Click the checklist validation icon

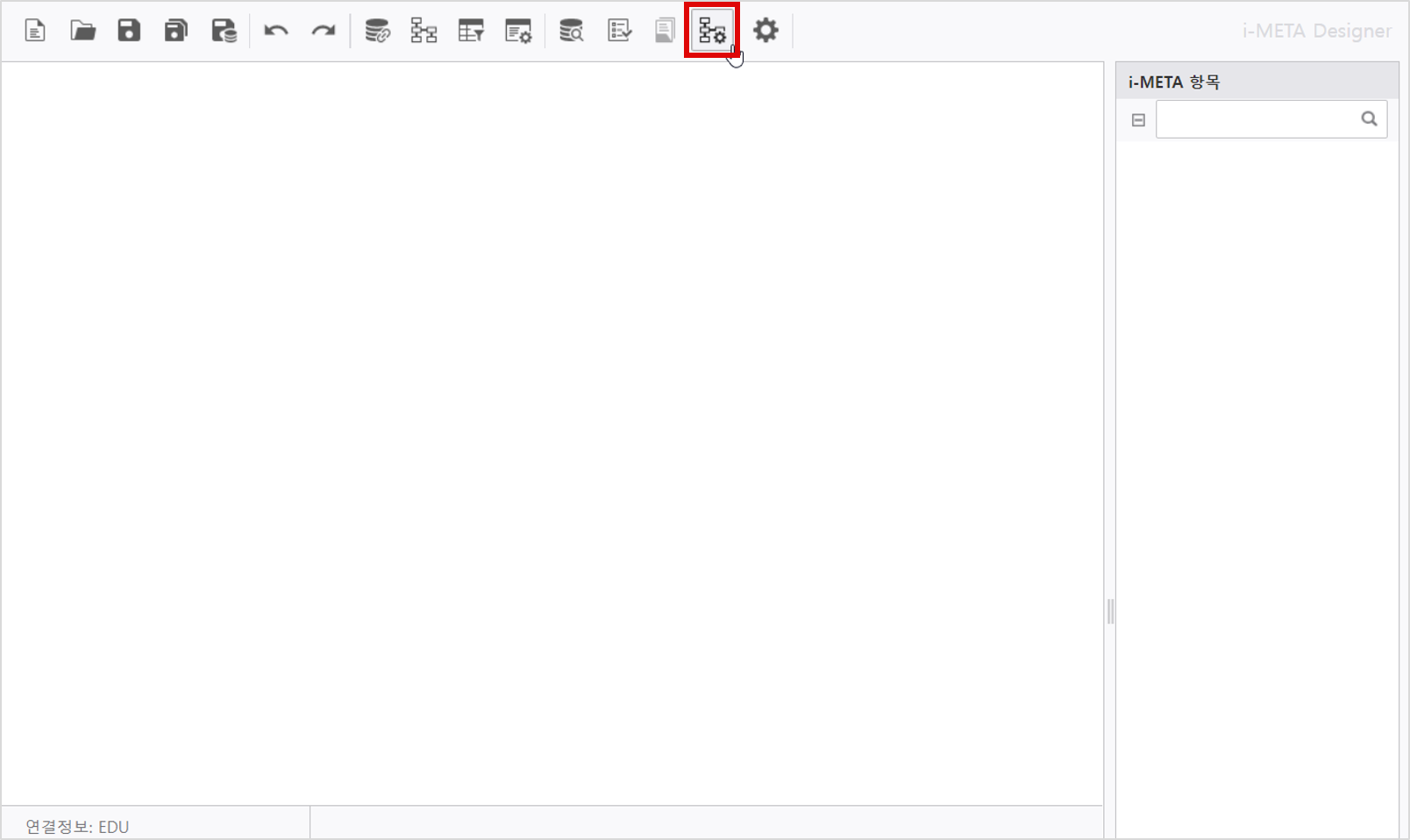point(619,31)
